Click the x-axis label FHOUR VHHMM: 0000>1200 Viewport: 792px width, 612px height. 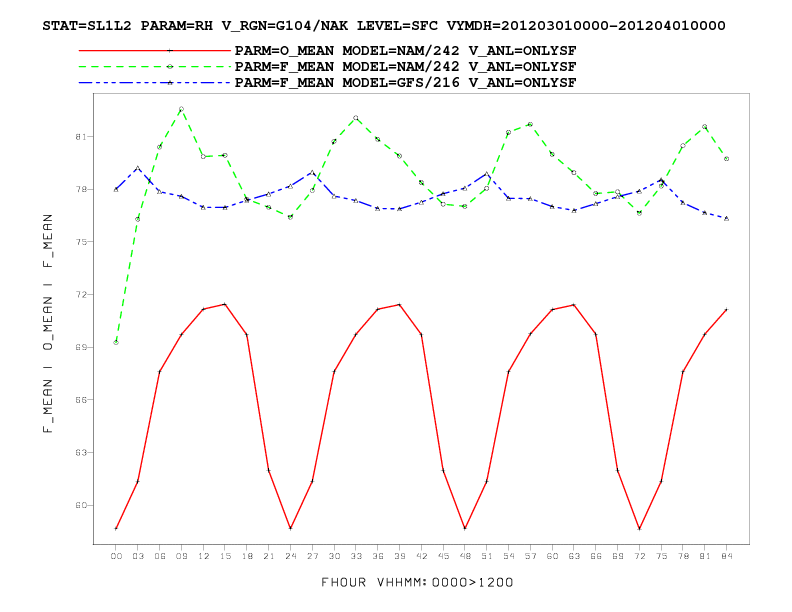[417, 583]
